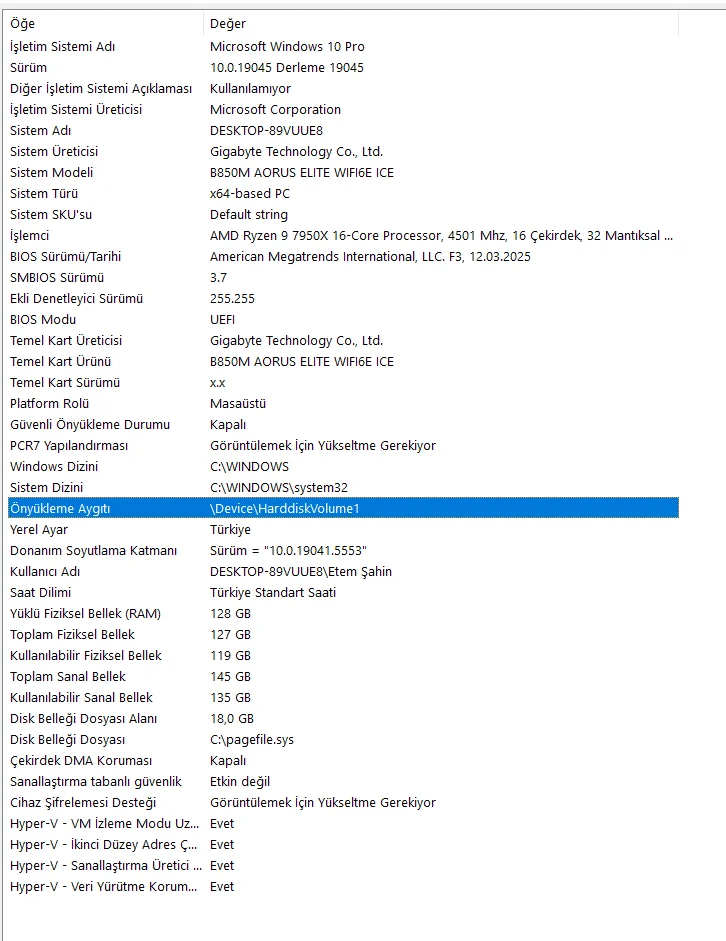The width and height of the screenshot is (726, 941).
Task: Select the Hyper-V - VM İzleme Modu row
Action: (x=343, y=823)
